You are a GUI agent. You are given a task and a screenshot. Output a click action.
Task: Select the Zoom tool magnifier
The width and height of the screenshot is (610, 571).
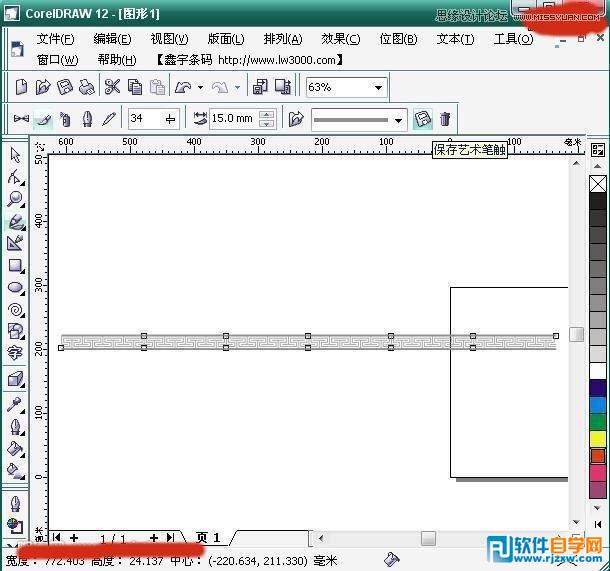15,199
